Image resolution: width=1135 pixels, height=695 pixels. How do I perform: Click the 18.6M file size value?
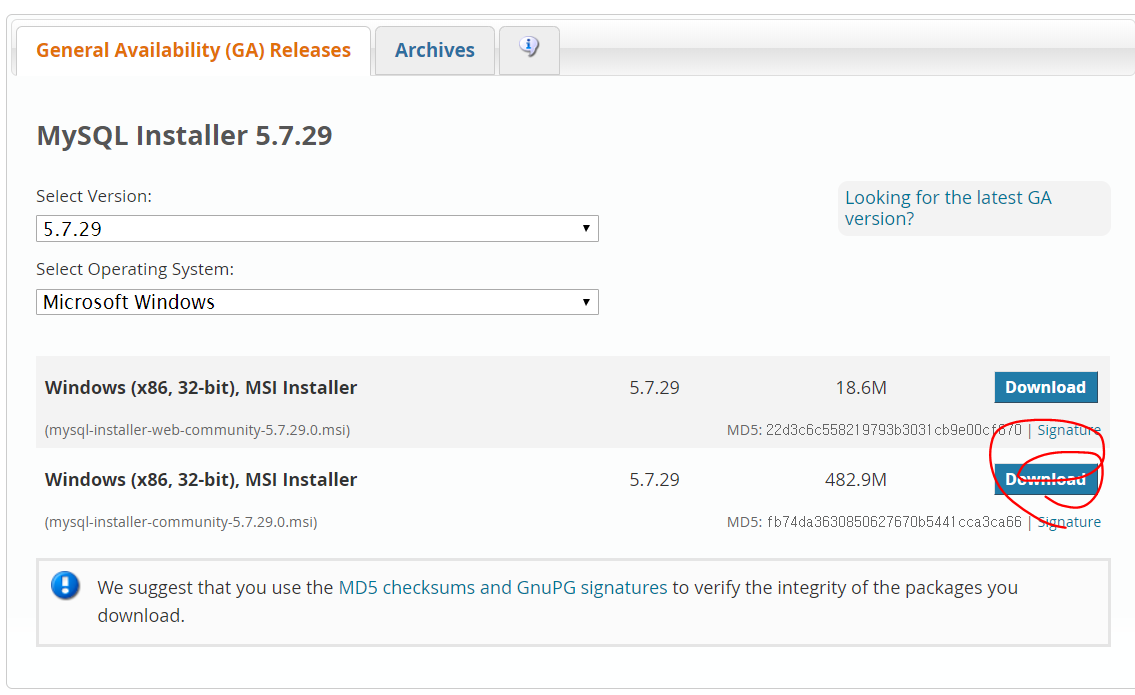pyautogui.click(x=861, y=388)
